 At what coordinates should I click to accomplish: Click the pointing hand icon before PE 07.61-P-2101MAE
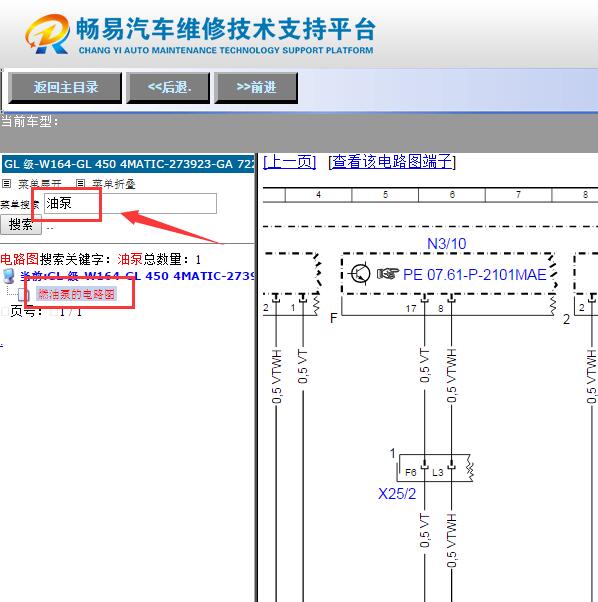(x=388, y=274)
